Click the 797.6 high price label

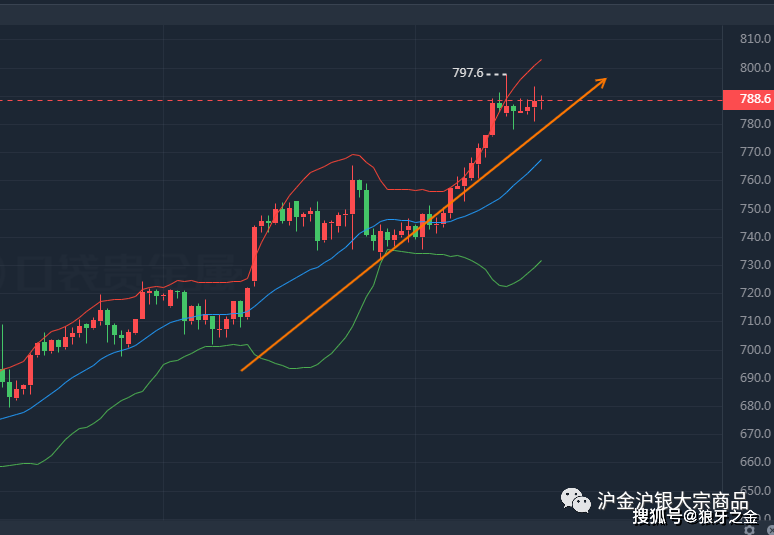(468, 73)
